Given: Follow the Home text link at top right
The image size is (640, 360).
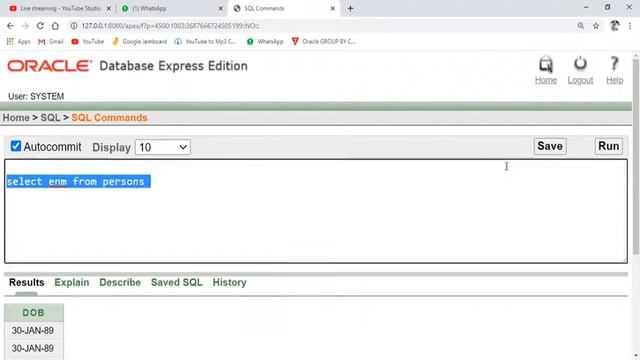Looking at the screenshot, I should click(546, 80).
